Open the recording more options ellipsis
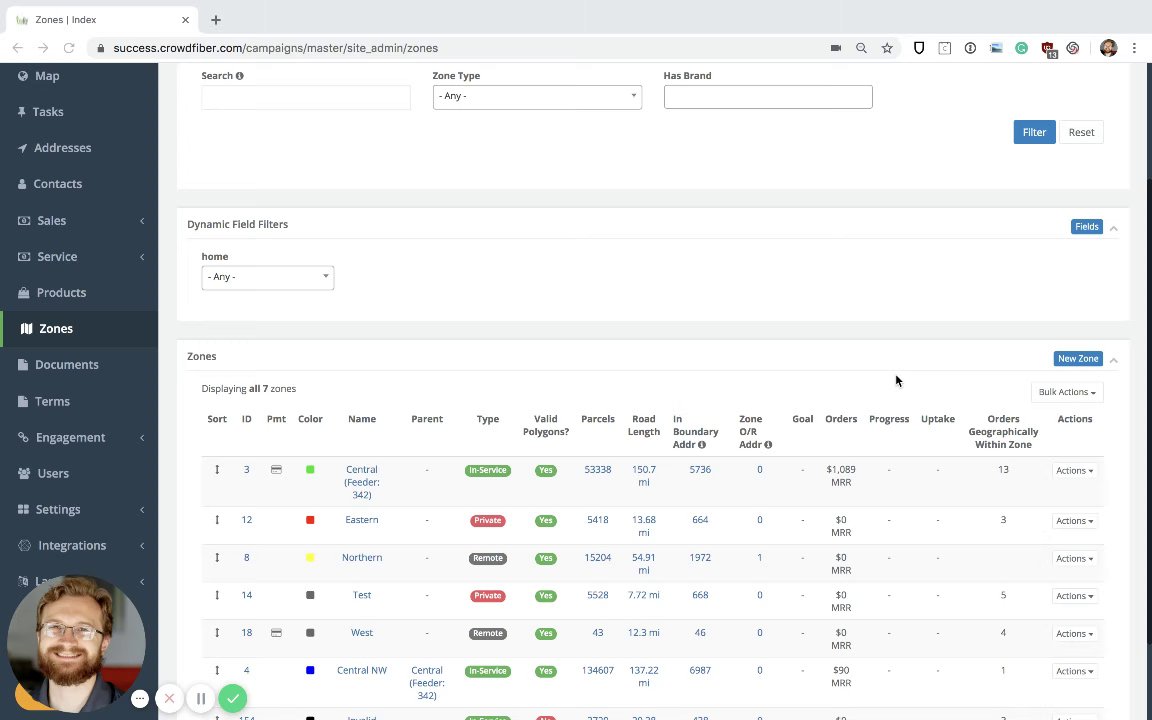The height and width of the screenshot is (720, 1152). (140, 699)
